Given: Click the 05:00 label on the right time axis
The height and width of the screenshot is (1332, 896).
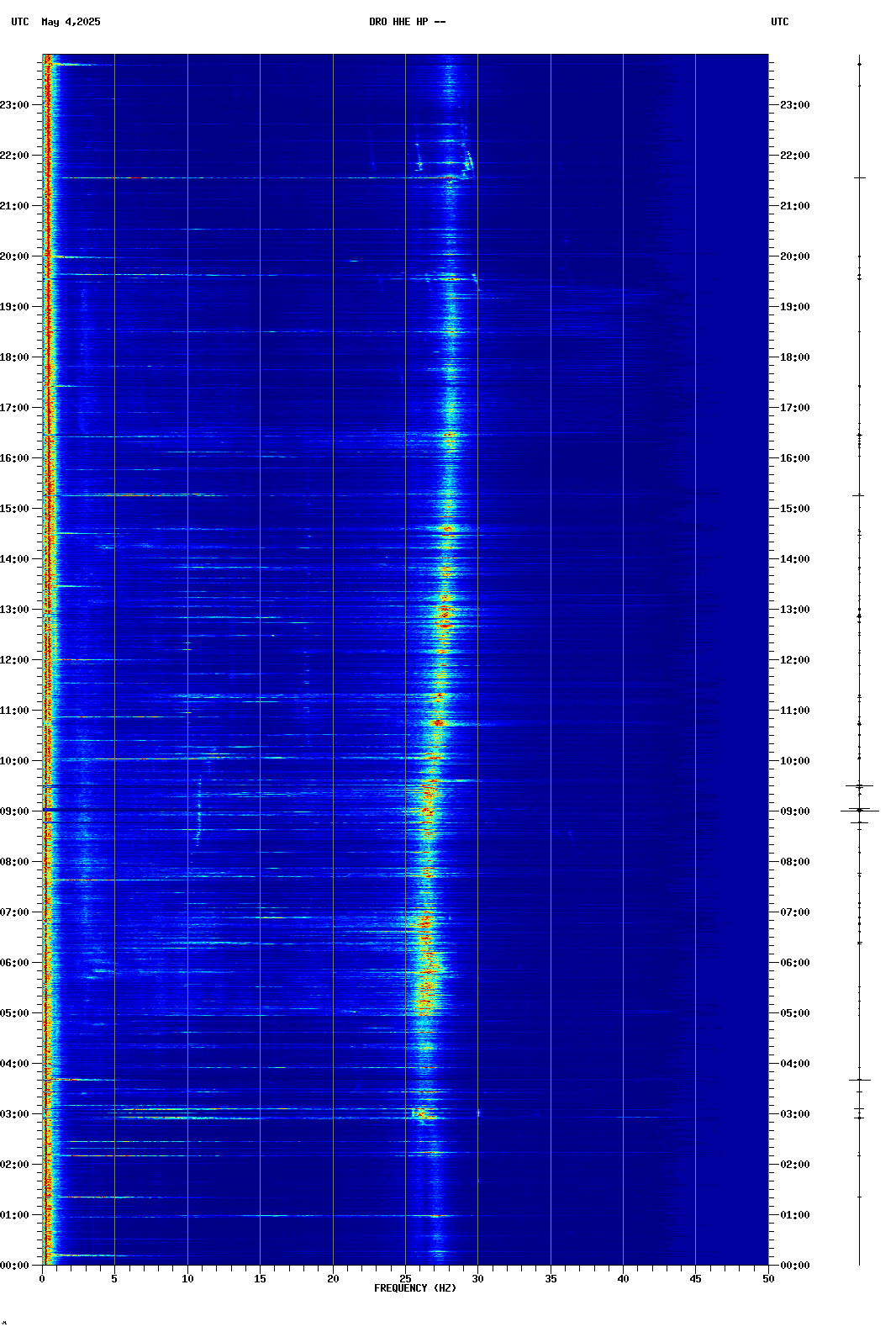Looking at the screenshot, I should coord(795,1013).
